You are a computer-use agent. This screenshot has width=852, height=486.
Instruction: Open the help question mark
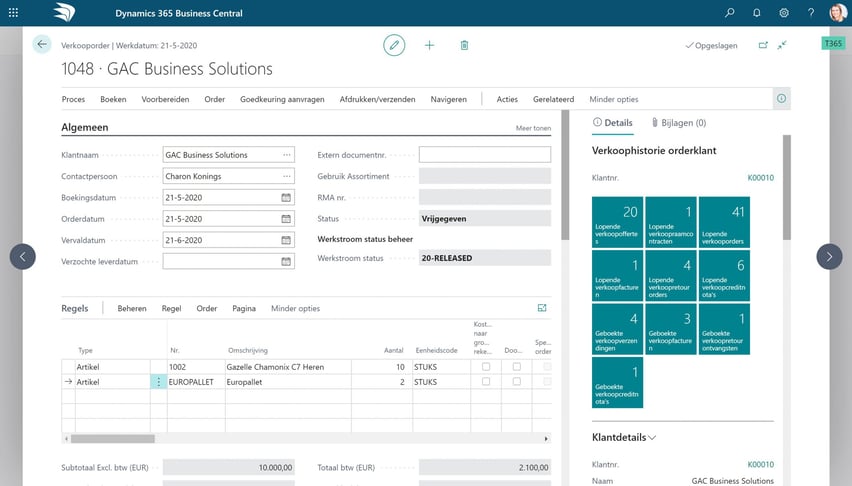click(811, 13)
